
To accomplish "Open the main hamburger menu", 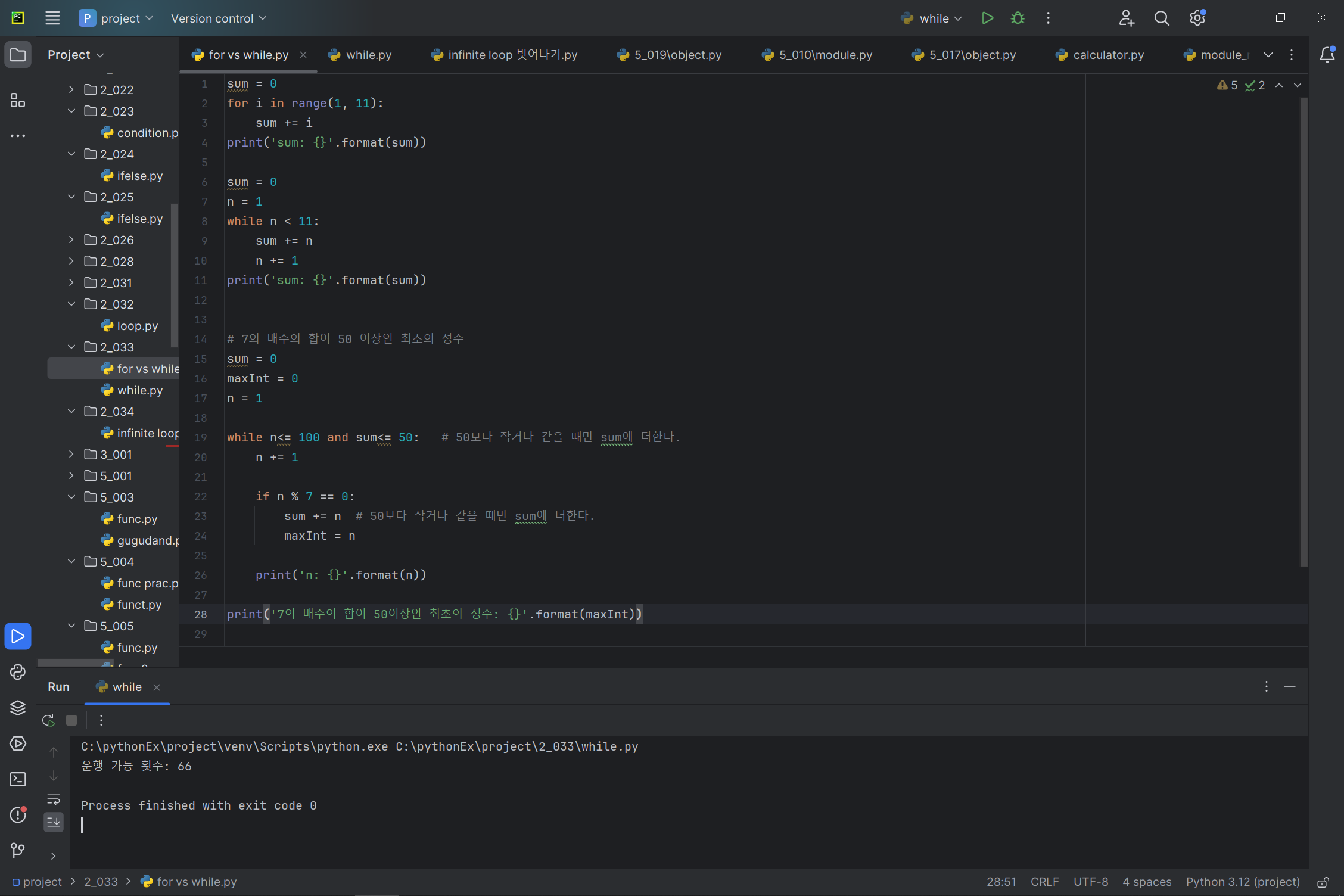I will point(52,18).
